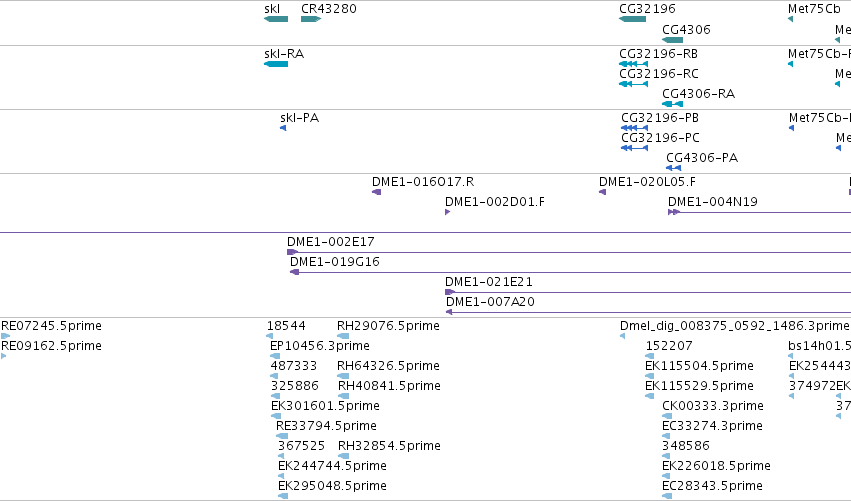851x501 pixels.
Task: Select the EP10456.3prime label
Action: 320,346
